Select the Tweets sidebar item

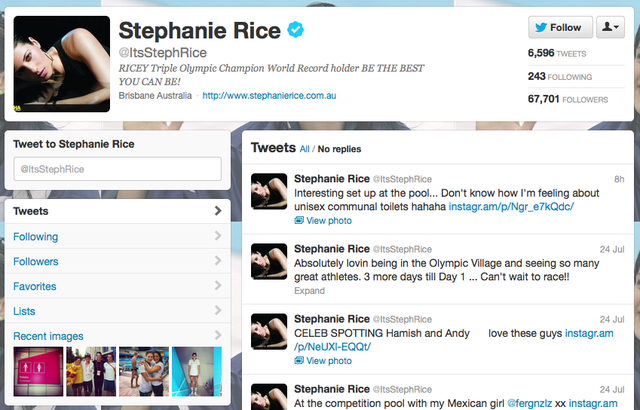(x=118, y=211)
